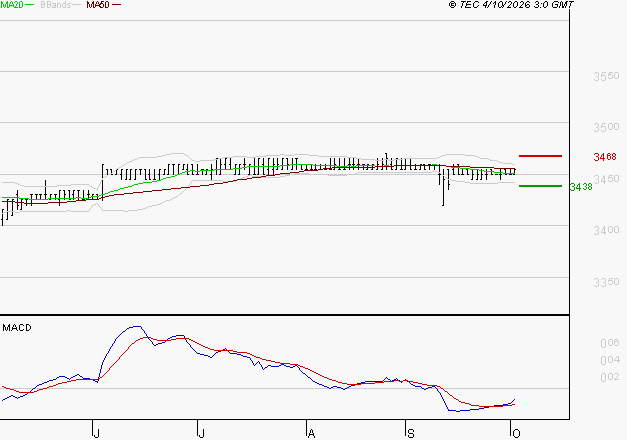This screenshot has height=440, width=627.
Task: Click the BBands legend label
Action: point(56,5)
